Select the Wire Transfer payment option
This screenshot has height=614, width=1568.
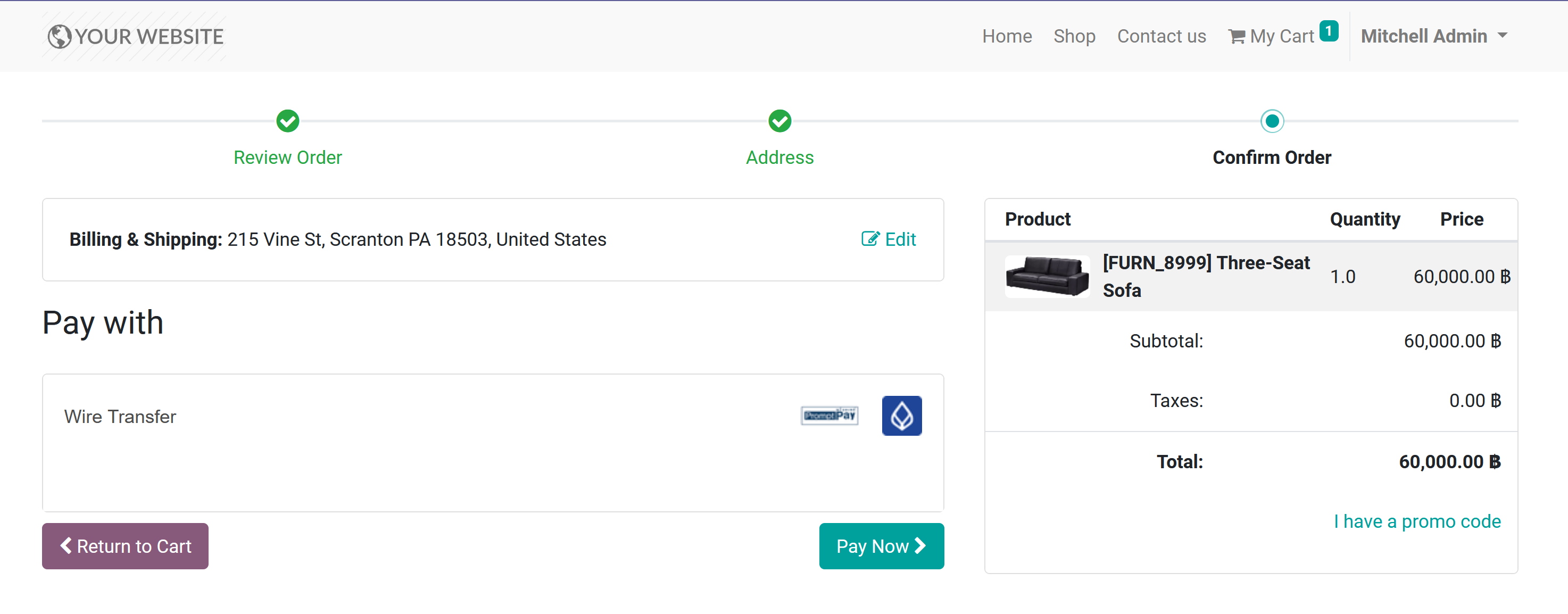(120, 416)
